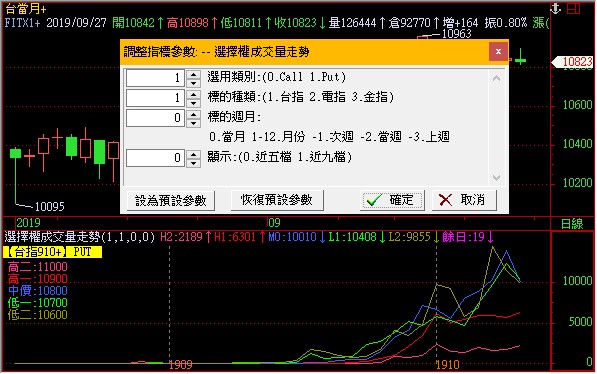Viewport: 597px width, 374px height.
Task: Click the 日線 period label
Action: [572, 224]
